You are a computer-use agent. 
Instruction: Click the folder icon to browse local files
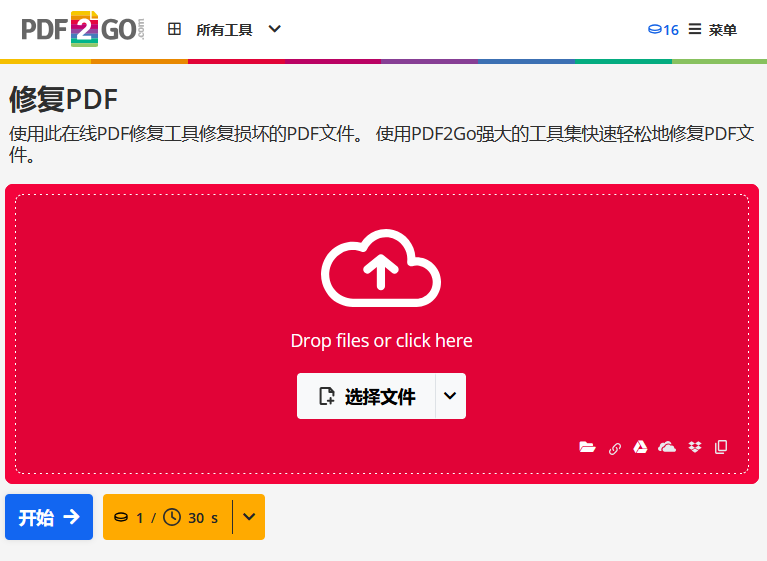coord(587,447)
